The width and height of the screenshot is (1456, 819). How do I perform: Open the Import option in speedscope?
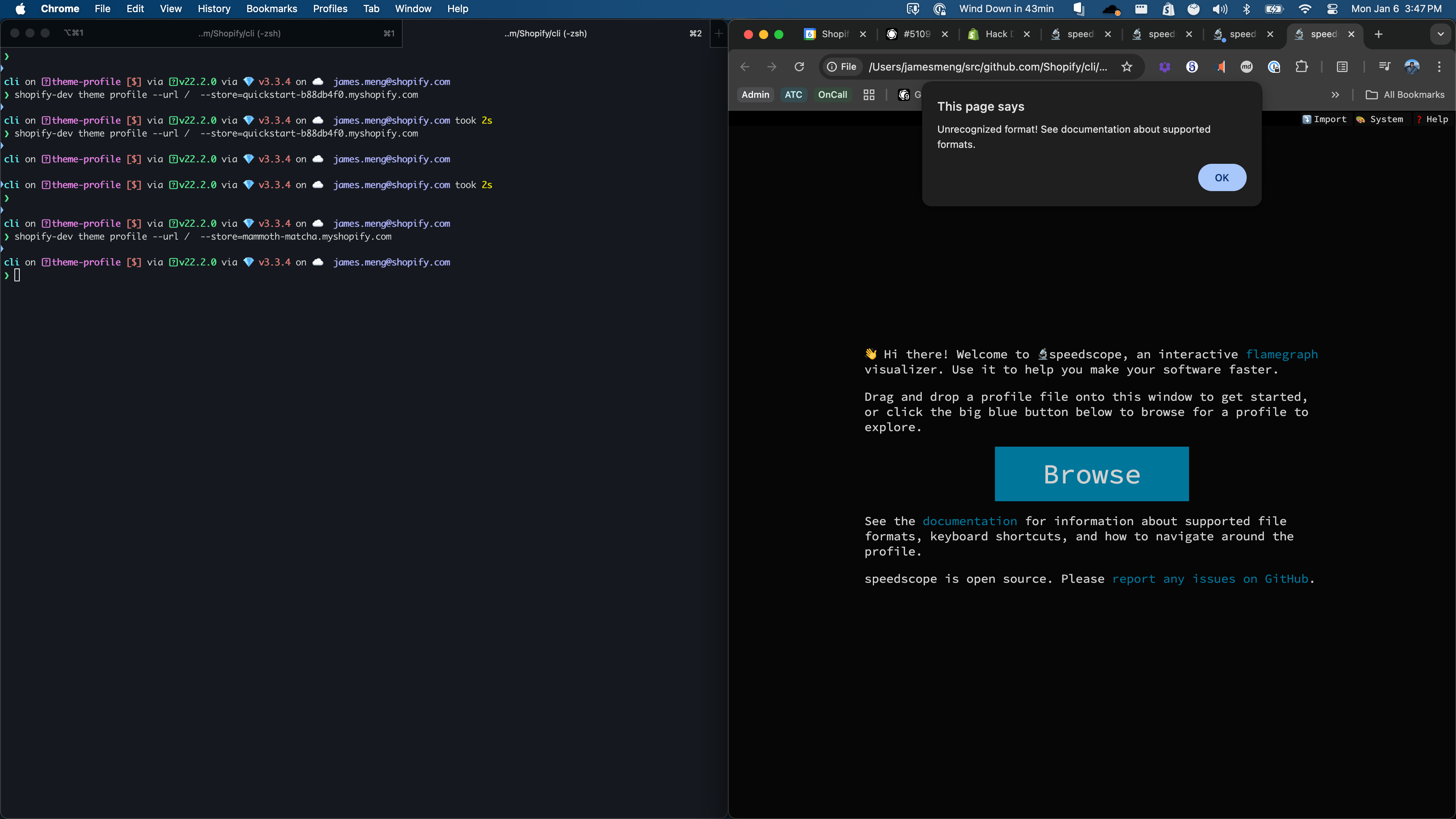tap(1324, 119)
